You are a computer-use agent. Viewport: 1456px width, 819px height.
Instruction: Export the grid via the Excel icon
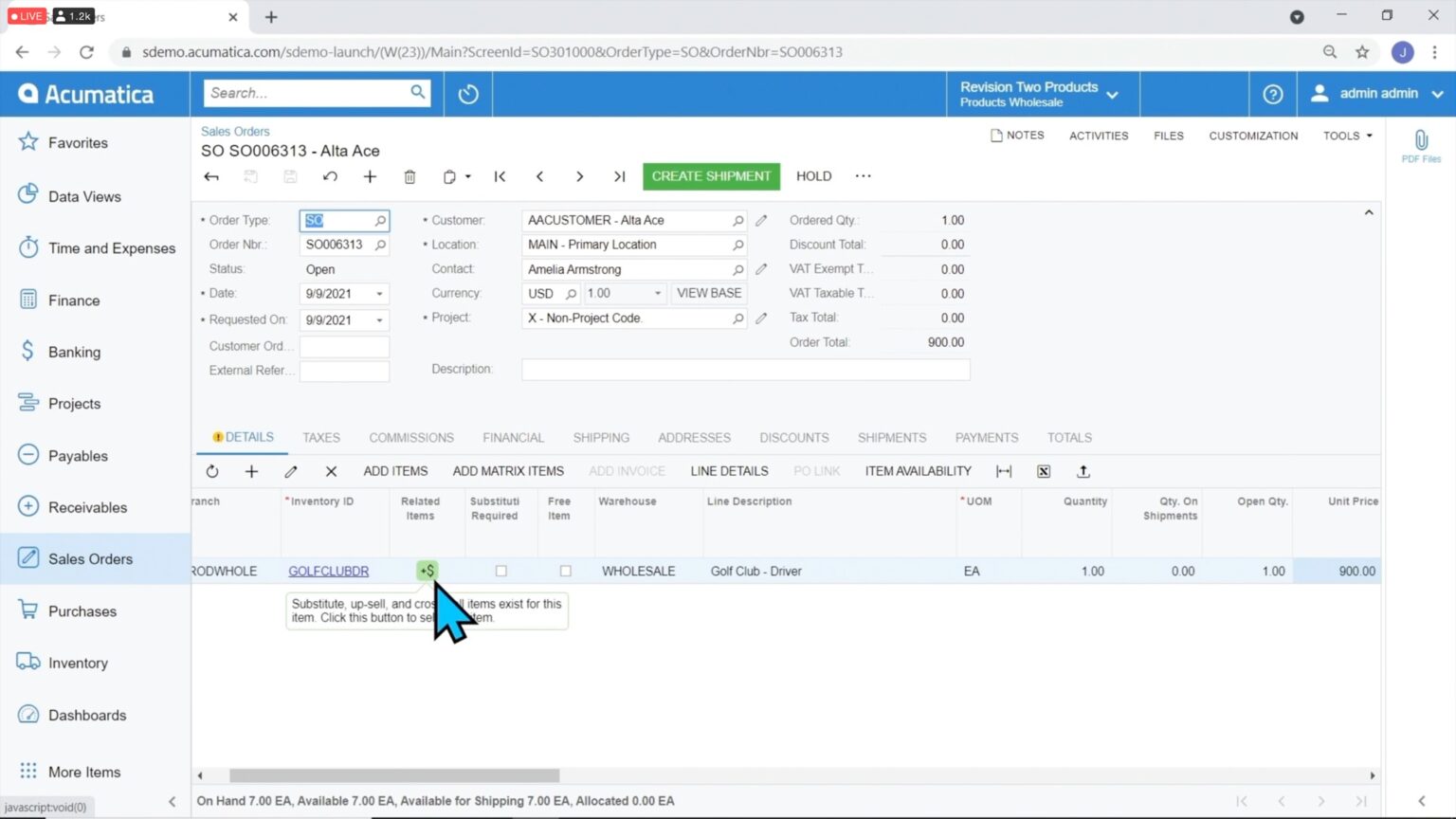[1043, 471]
